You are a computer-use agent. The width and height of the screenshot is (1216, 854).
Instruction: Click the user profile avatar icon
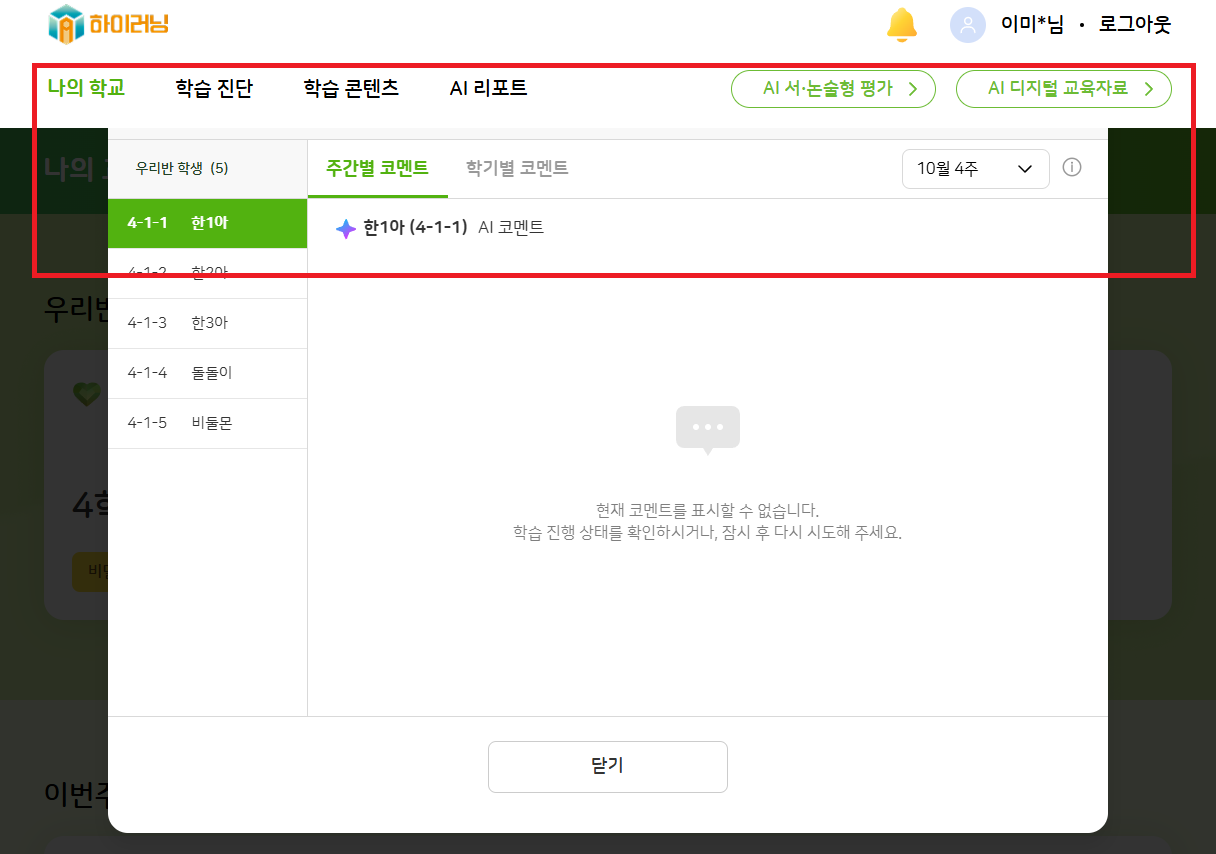[967, 25]
